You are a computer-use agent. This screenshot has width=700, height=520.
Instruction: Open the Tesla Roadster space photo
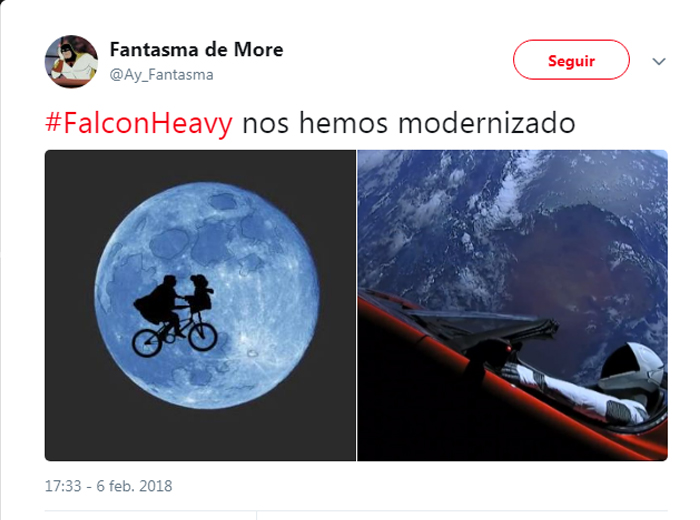pos(512,305)
